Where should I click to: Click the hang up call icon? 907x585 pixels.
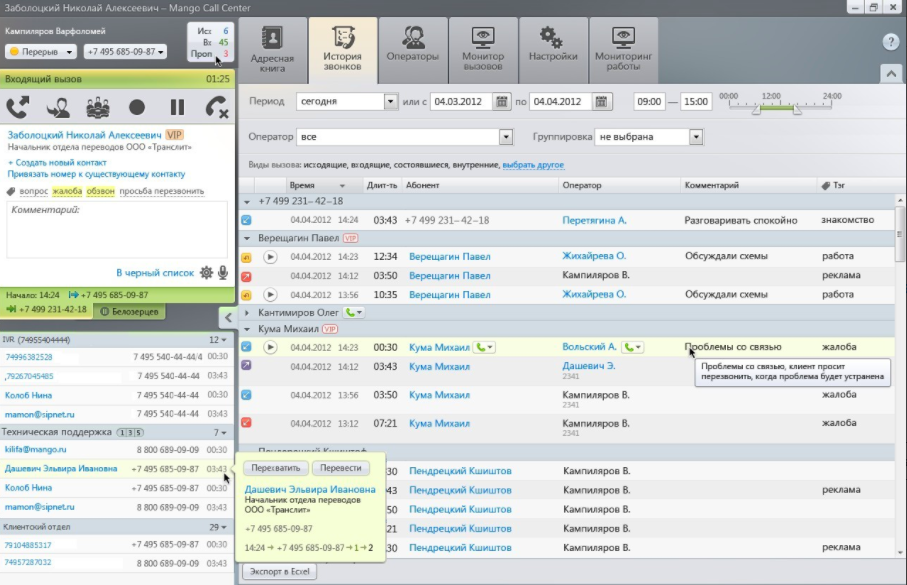click(216, 107)
